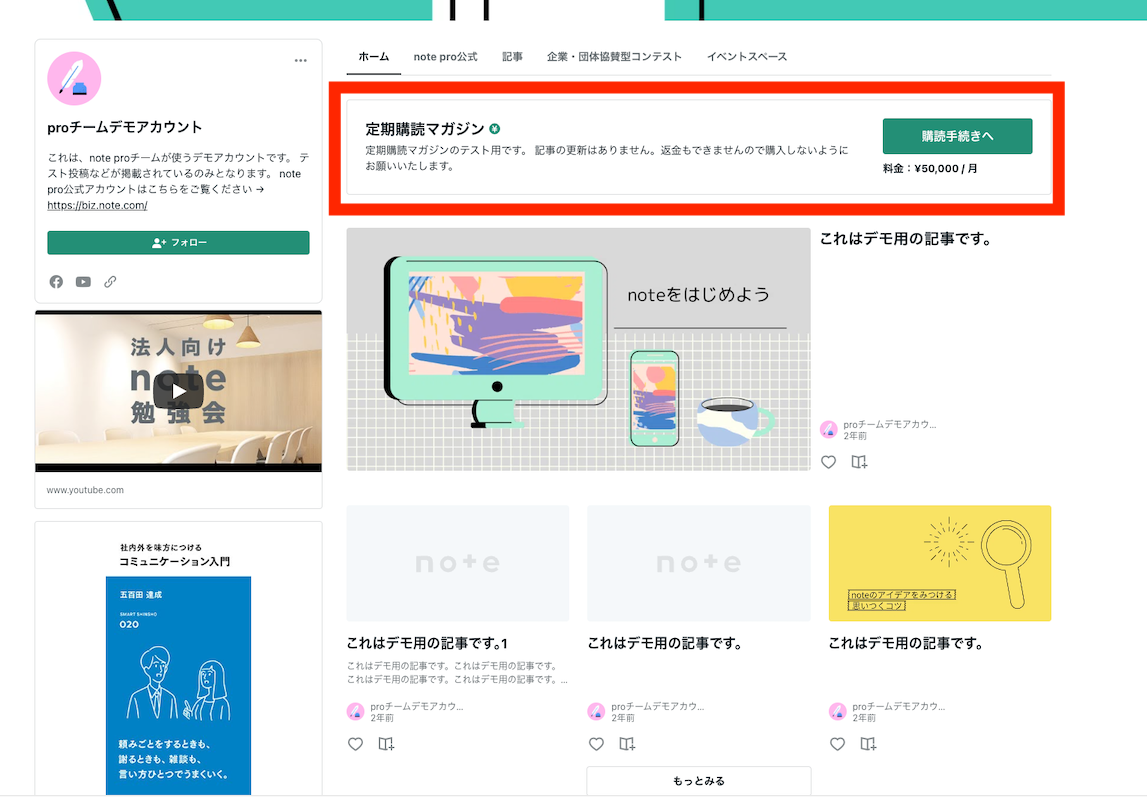Click the 購読手続きへ subscribe button
The height and width of the screenshot is (797, 1147).
click(958, 136)
